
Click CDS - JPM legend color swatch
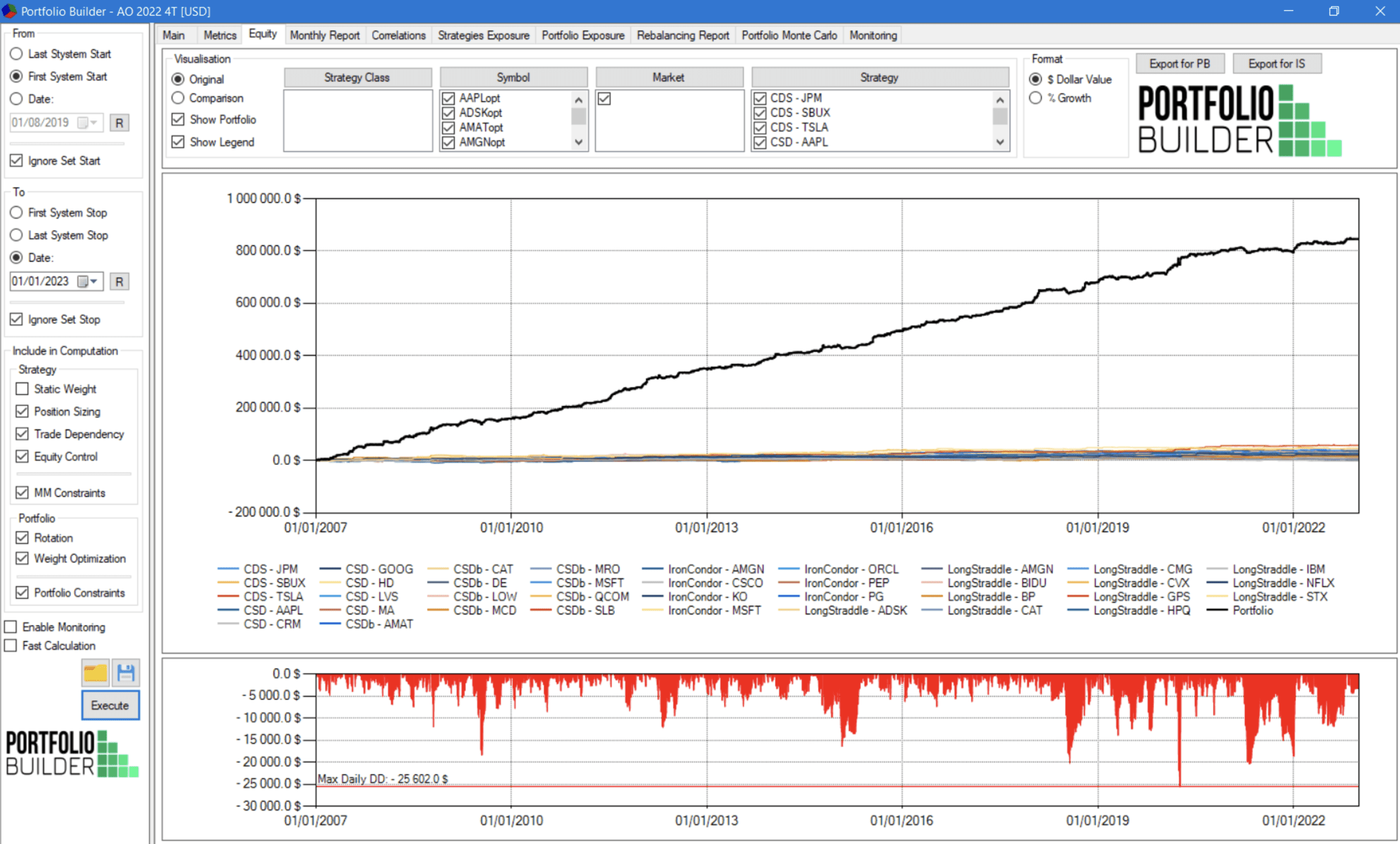[x=228, y=569]
